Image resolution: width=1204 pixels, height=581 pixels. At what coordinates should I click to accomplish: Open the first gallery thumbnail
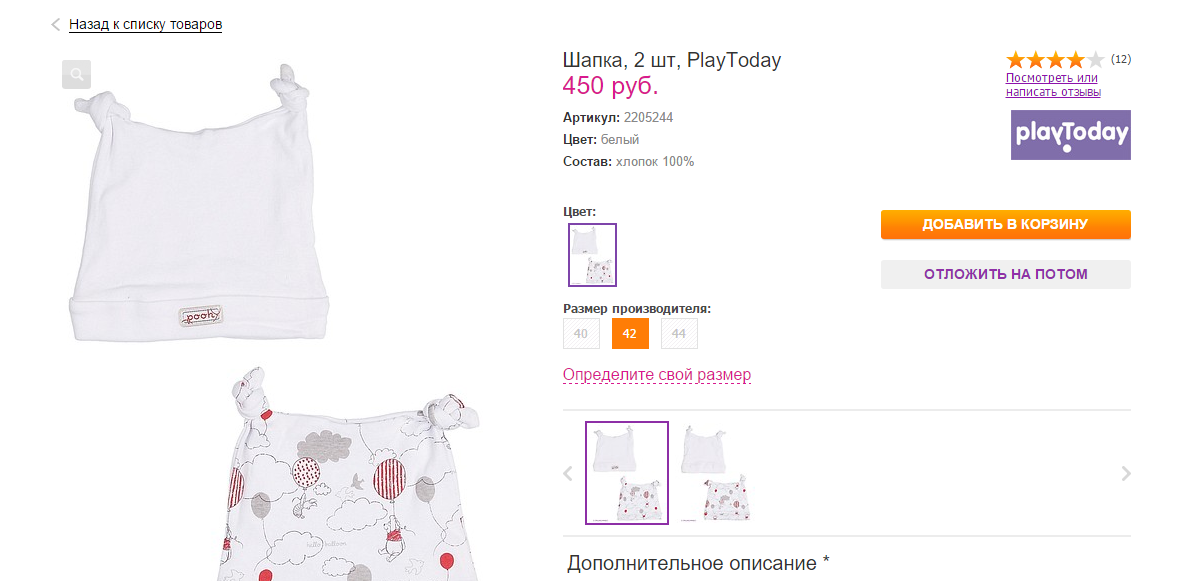626,473
